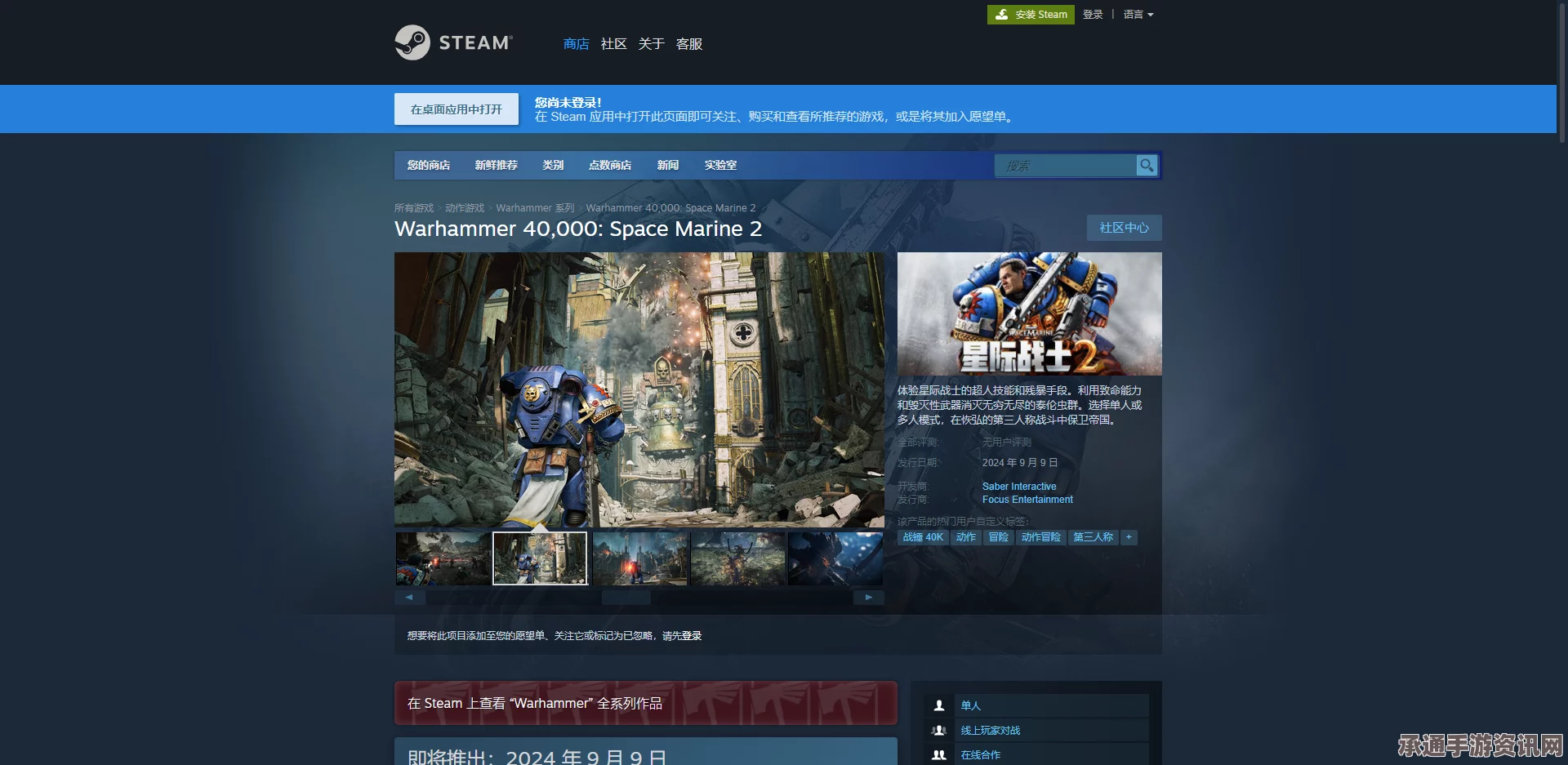Screen dimensions: 1568x765
Task: Click the plus tag button
Action: [x=1129, y=537]
